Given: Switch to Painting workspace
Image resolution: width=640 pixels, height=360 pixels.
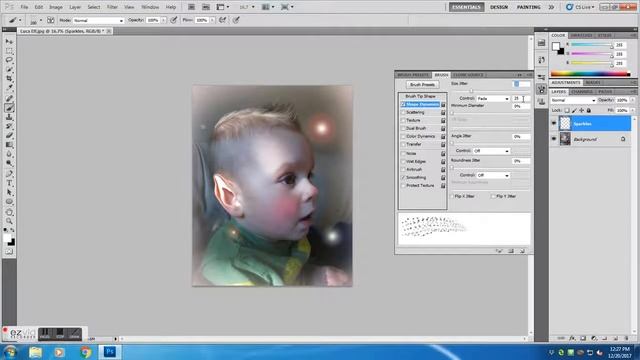Looking at the screenshot, I should (x=529, y=7).
